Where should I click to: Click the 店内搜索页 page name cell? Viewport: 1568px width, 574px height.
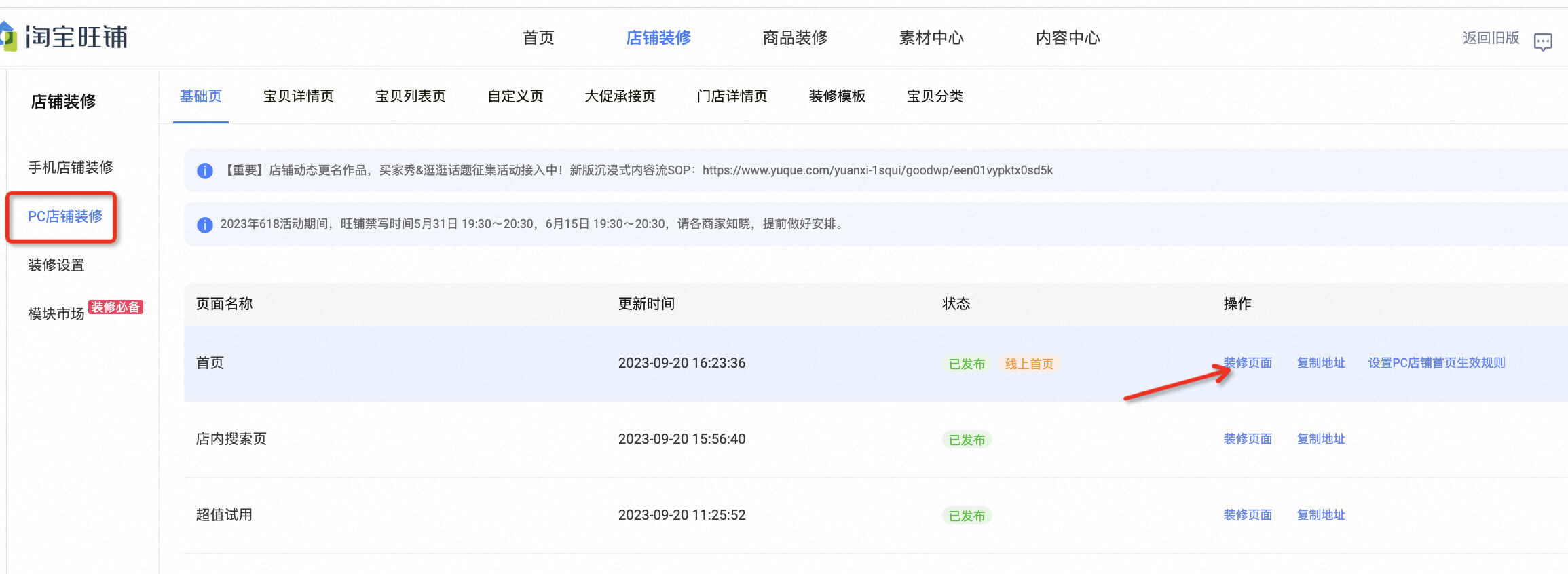pyautogui.click(x=231, y=439)
